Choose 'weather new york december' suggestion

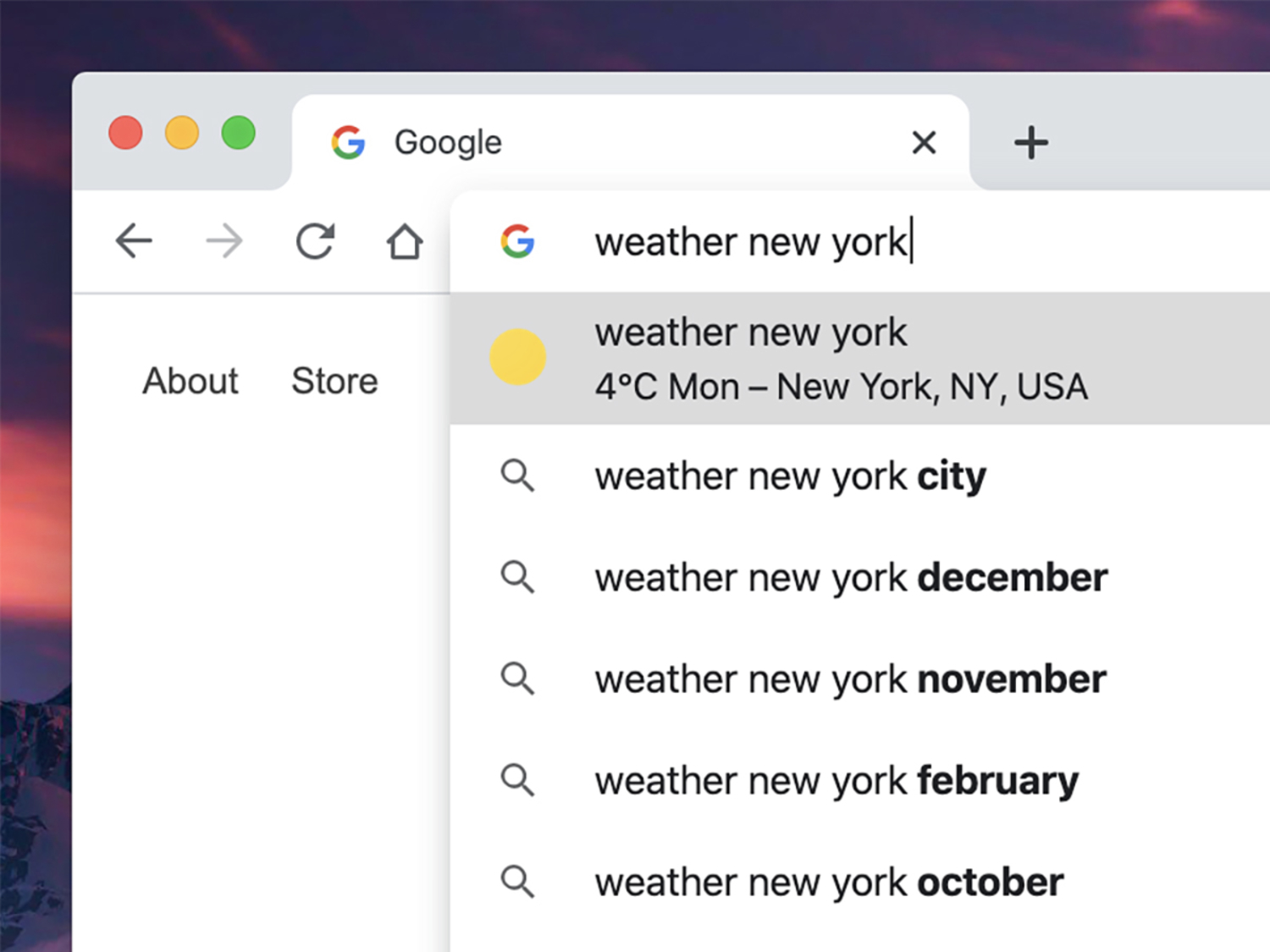click(851, 578)
